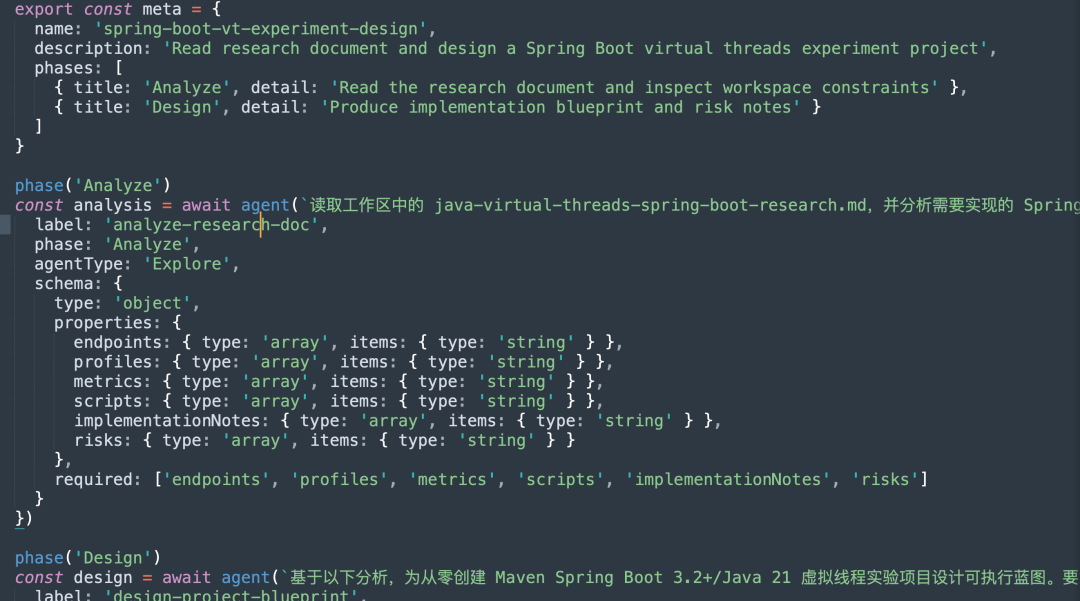The height and width of the screenshot is (601, 1080).
Task: Click the word 'export' on the first line
Action: pyautogui.click(x=43, y=9)
